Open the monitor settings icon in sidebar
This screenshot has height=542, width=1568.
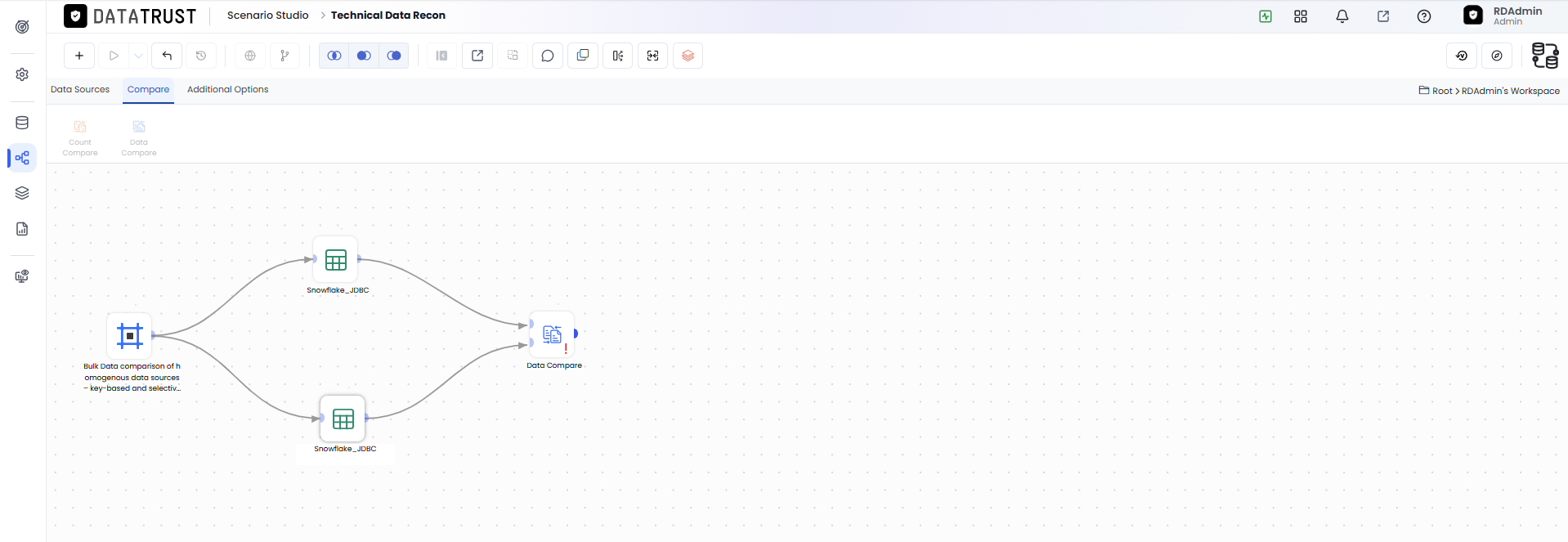[x=22, y=276]
